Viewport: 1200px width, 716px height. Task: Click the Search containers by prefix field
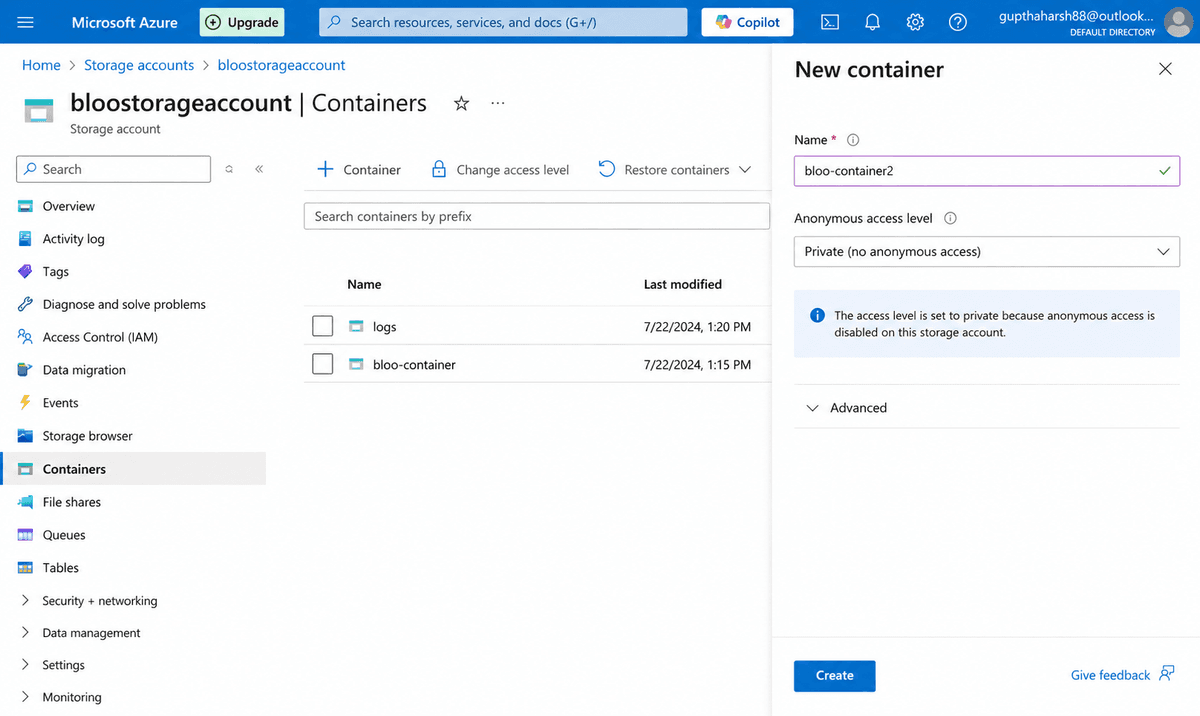537,216
